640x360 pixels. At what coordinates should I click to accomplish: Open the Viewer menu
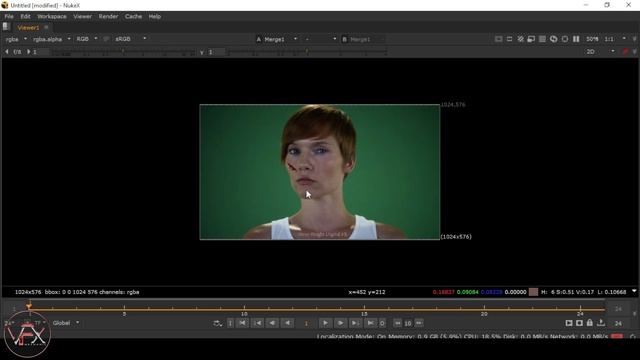82,16
